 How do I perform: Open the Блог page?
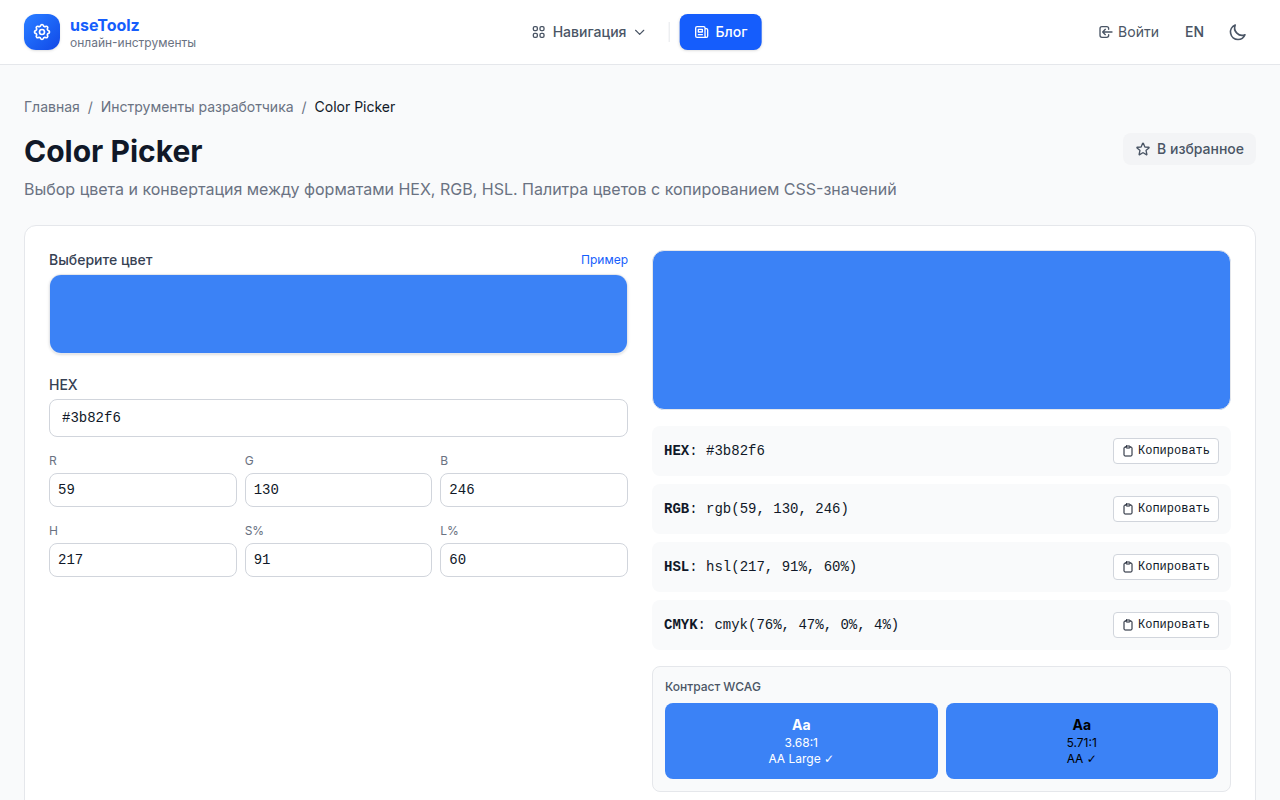coord(720,32)
